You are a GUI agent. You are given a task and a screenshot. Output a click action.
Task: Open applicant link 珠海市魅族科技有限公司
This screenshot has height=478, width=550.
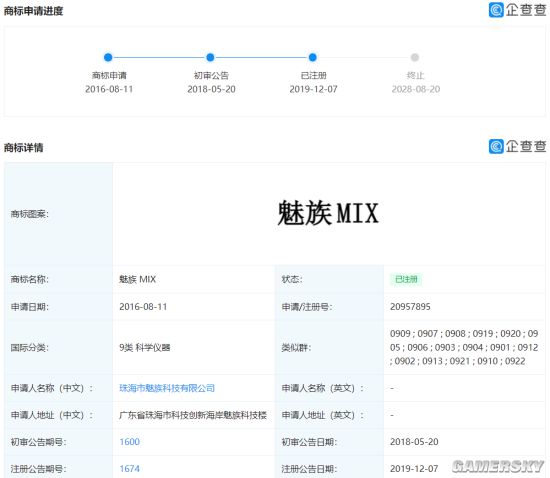167,388
